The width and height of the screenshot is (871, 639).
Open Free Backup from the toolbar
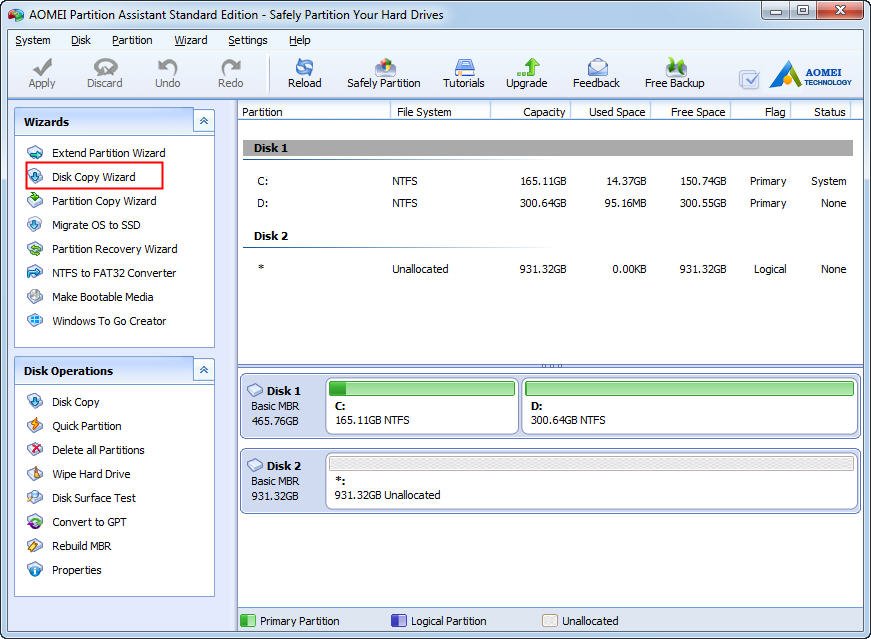pos(674,72)
